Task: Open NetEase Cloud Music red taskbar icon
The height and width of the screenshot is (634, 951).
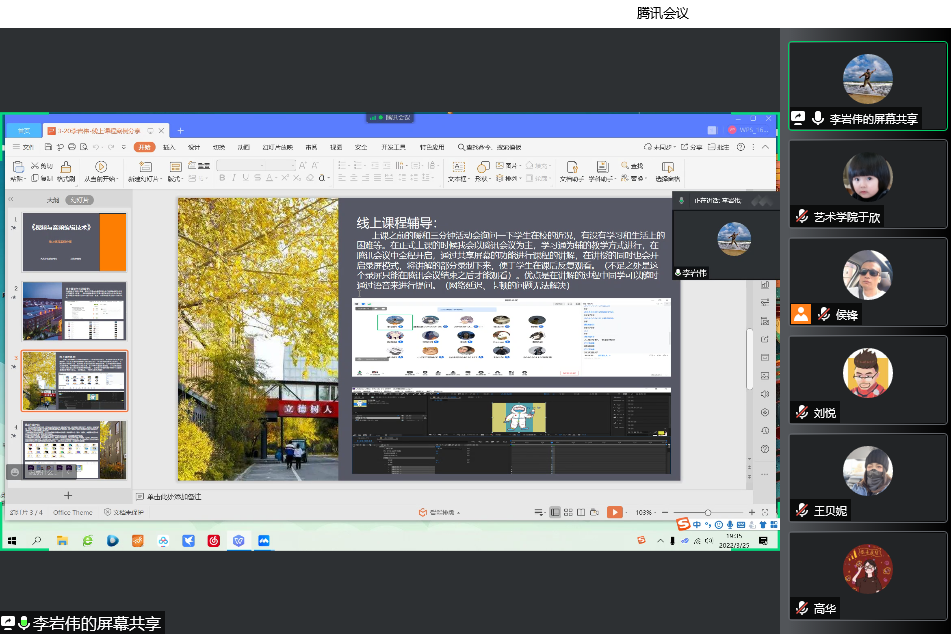Action: [x=213, y=541]
